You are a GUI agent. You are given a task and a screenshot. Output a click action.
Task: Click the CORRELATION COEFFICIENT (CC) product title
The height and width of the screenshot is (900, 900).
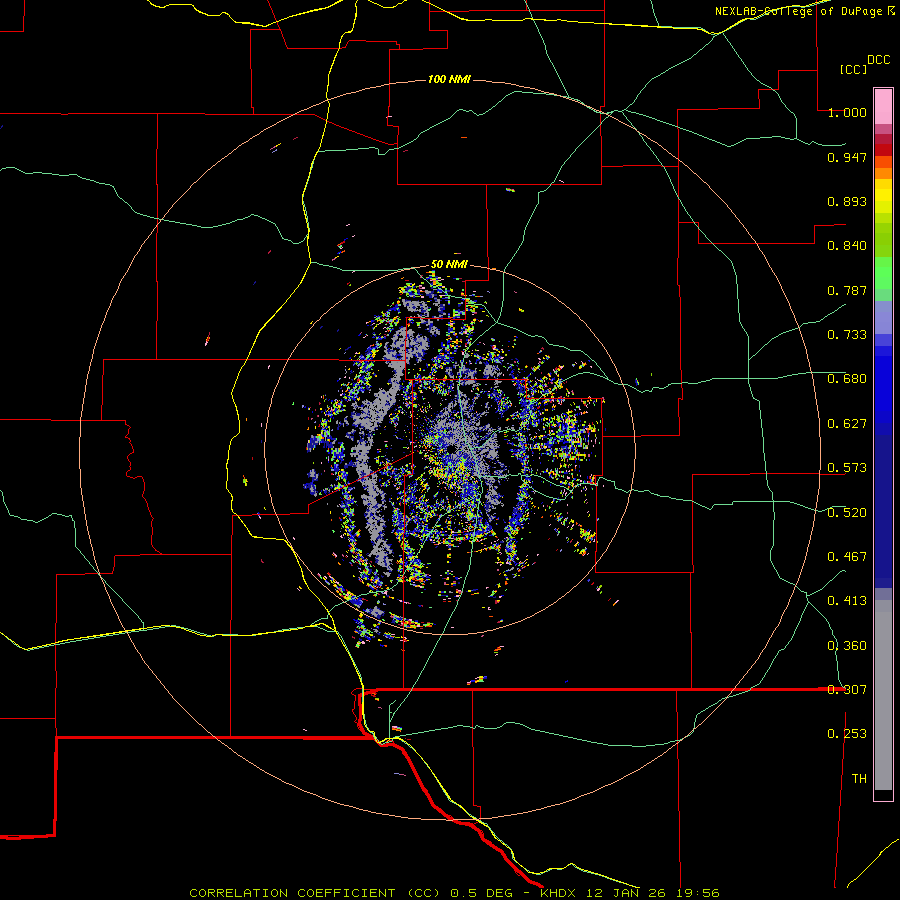[x=315, y=893]
